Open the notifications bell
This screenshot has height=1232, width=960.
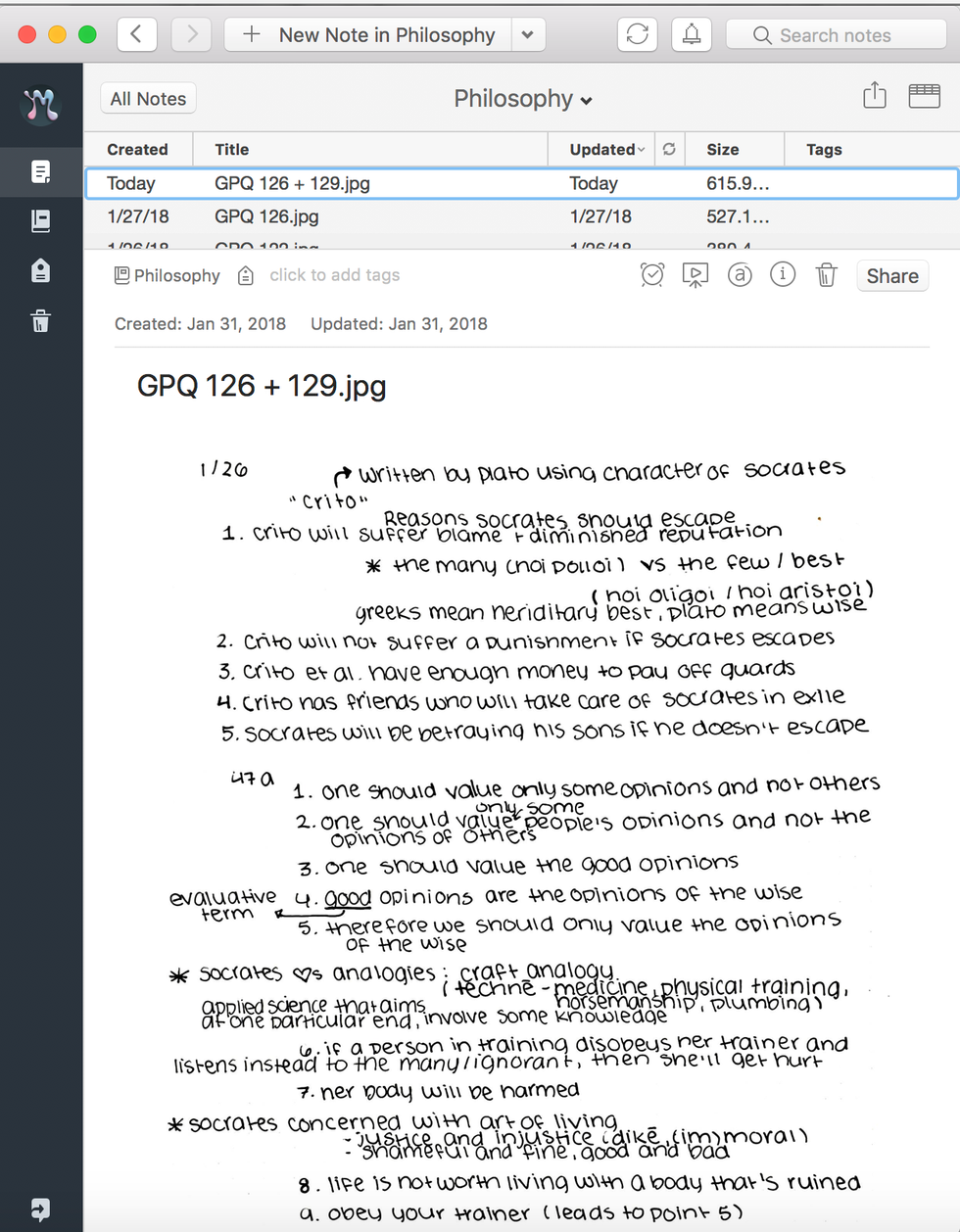click(x=692, y=34)
